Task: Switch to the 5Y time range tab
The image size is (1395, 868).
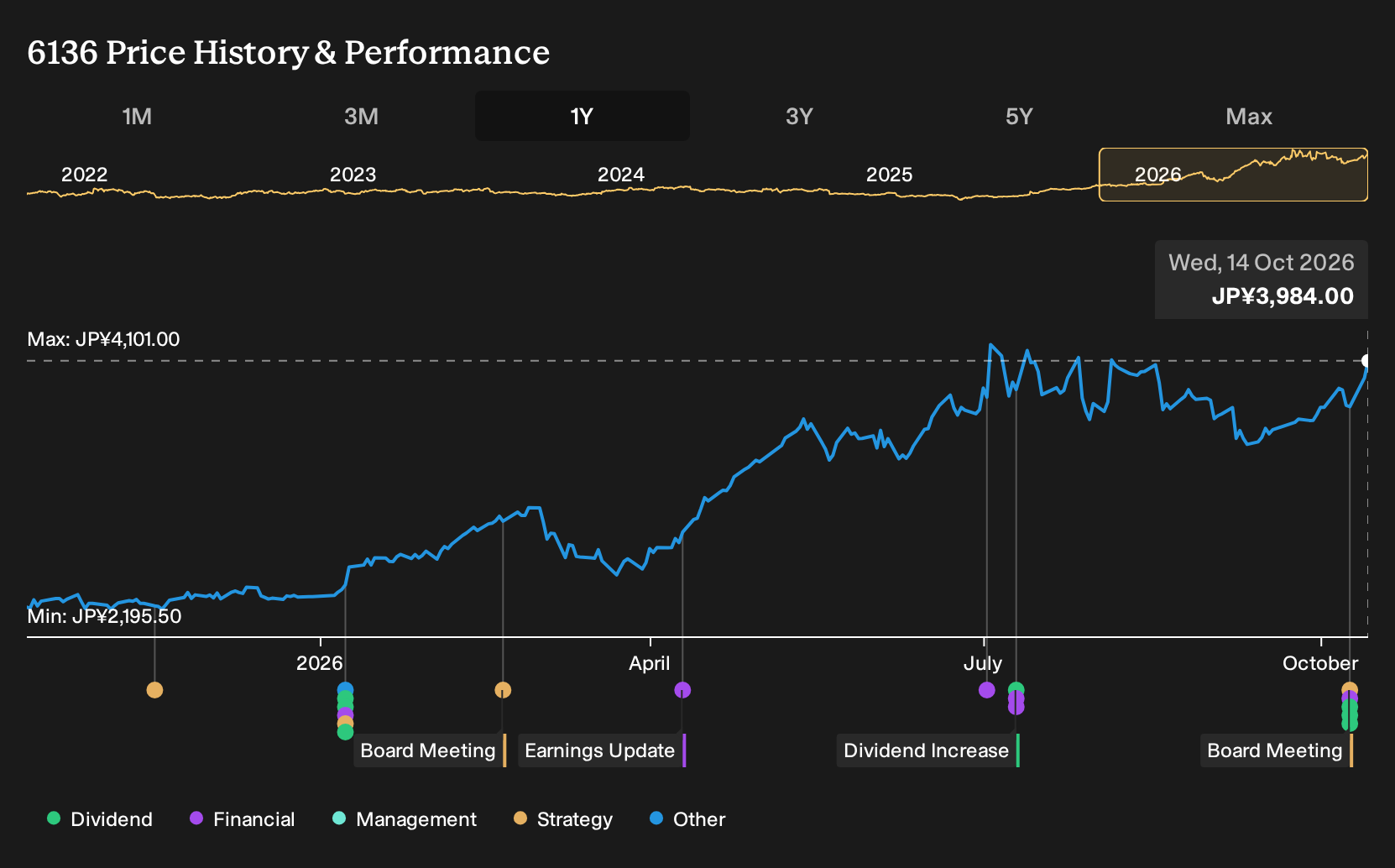Action: (1019, 116)
